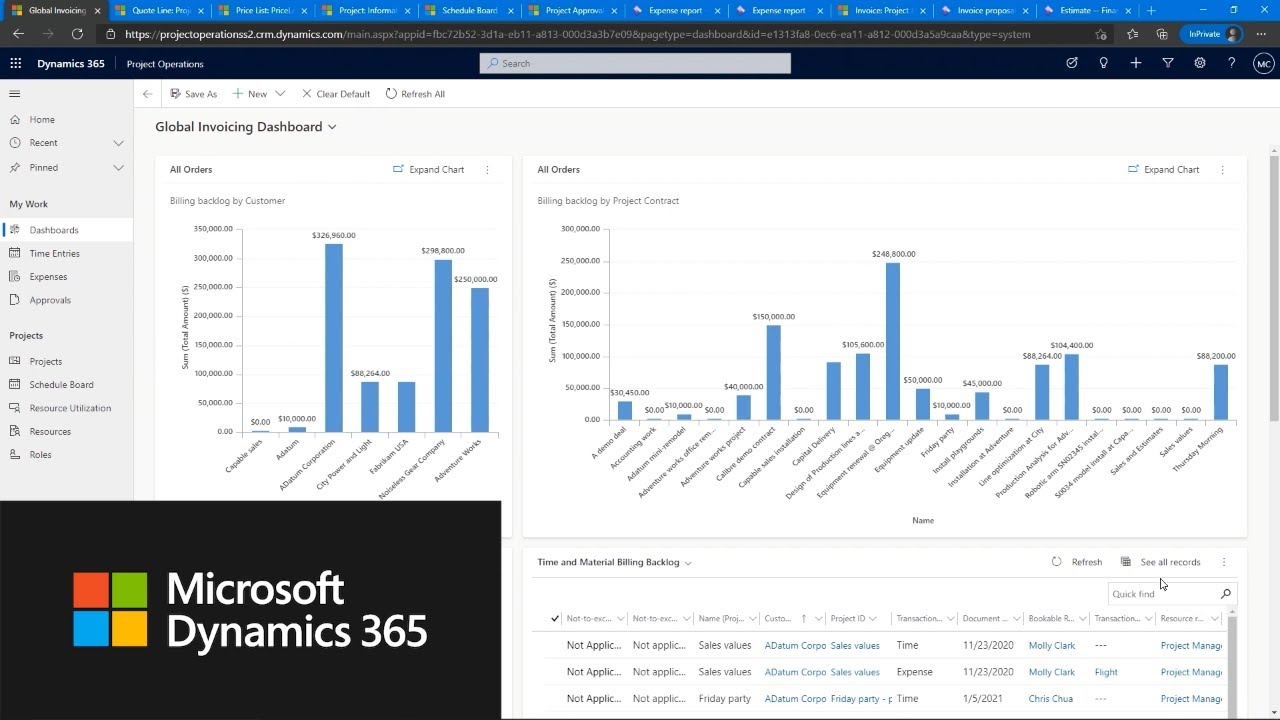
Task: Open the Name (Project) column header menu
Action: [728, 619]
